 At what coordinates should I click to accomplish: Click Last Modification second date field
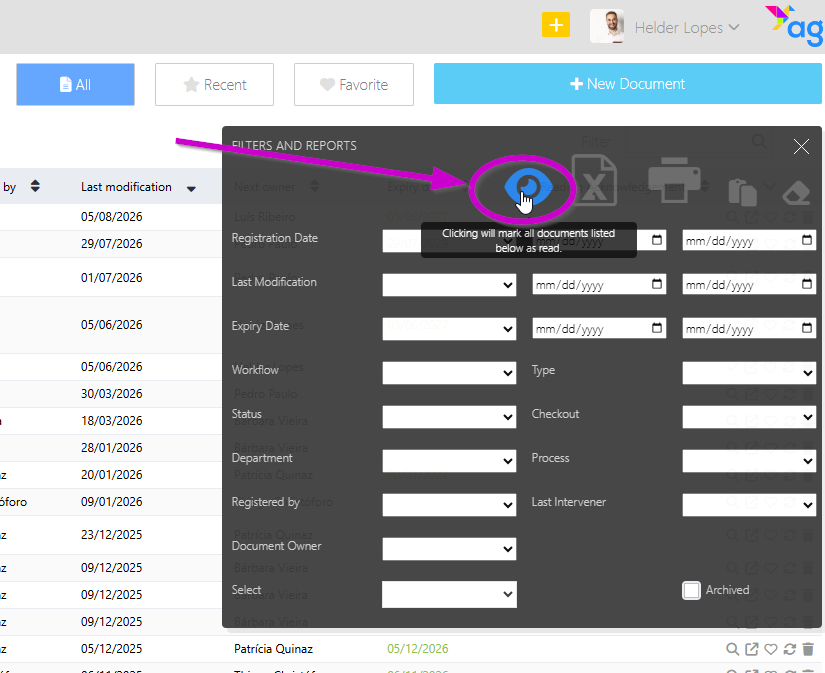pos(749,285)
